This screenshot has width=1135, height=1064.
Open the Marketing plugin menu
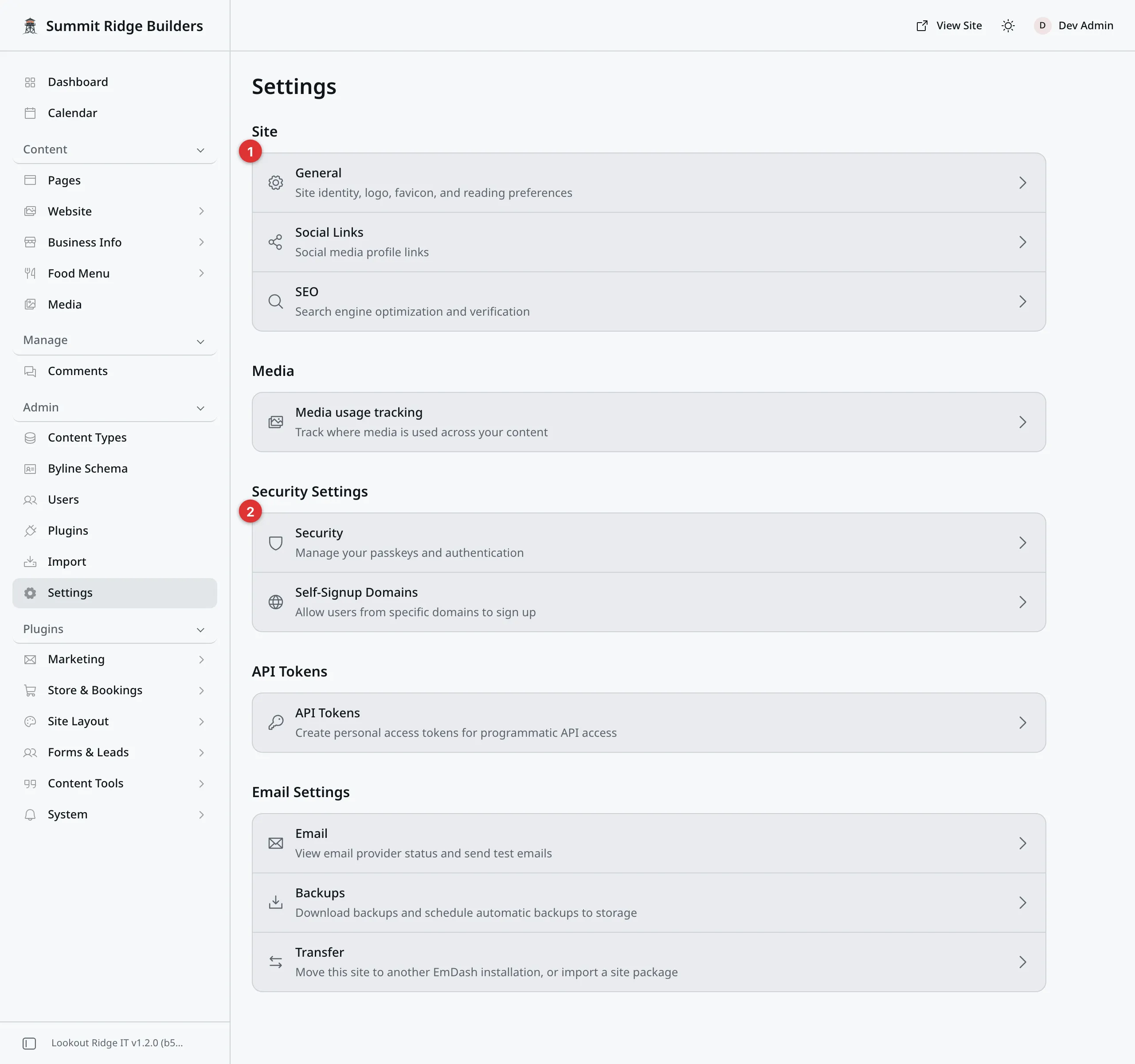tap(115, 659)
